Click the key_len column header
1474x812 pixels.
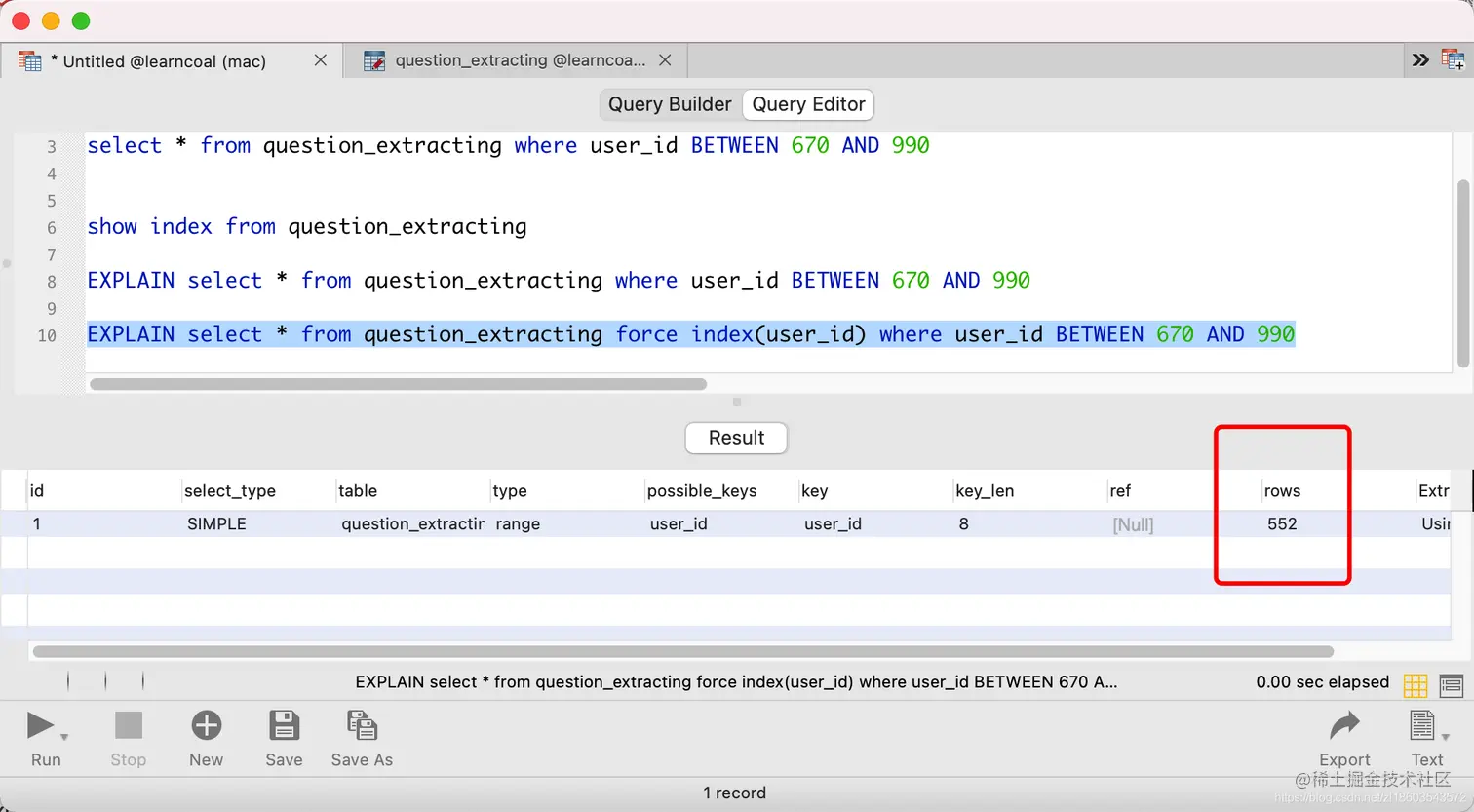pos(1029,491)
